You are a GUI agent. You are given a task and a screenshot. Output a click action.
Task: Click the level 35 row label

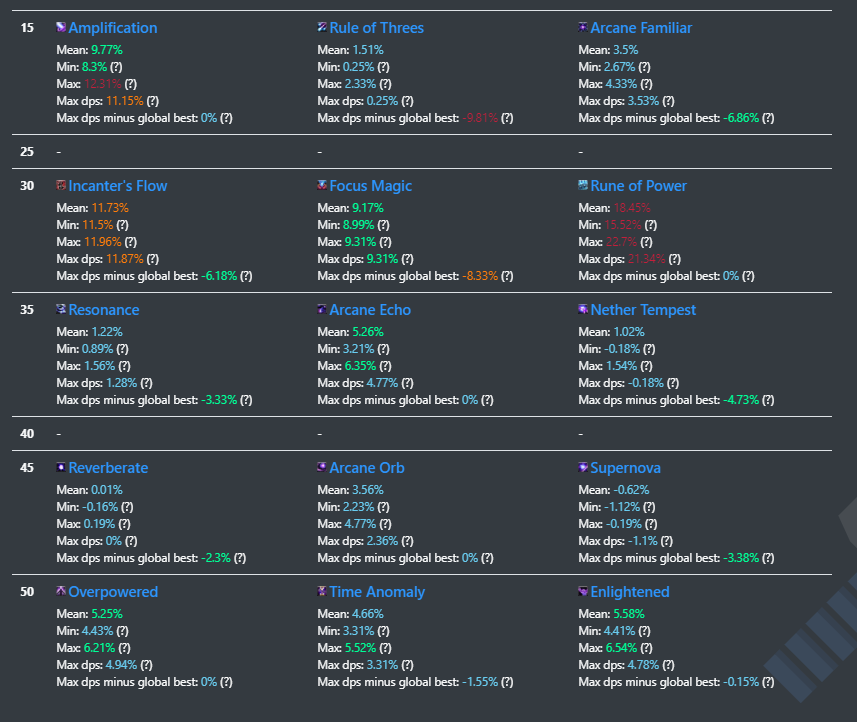click(27, 310)
